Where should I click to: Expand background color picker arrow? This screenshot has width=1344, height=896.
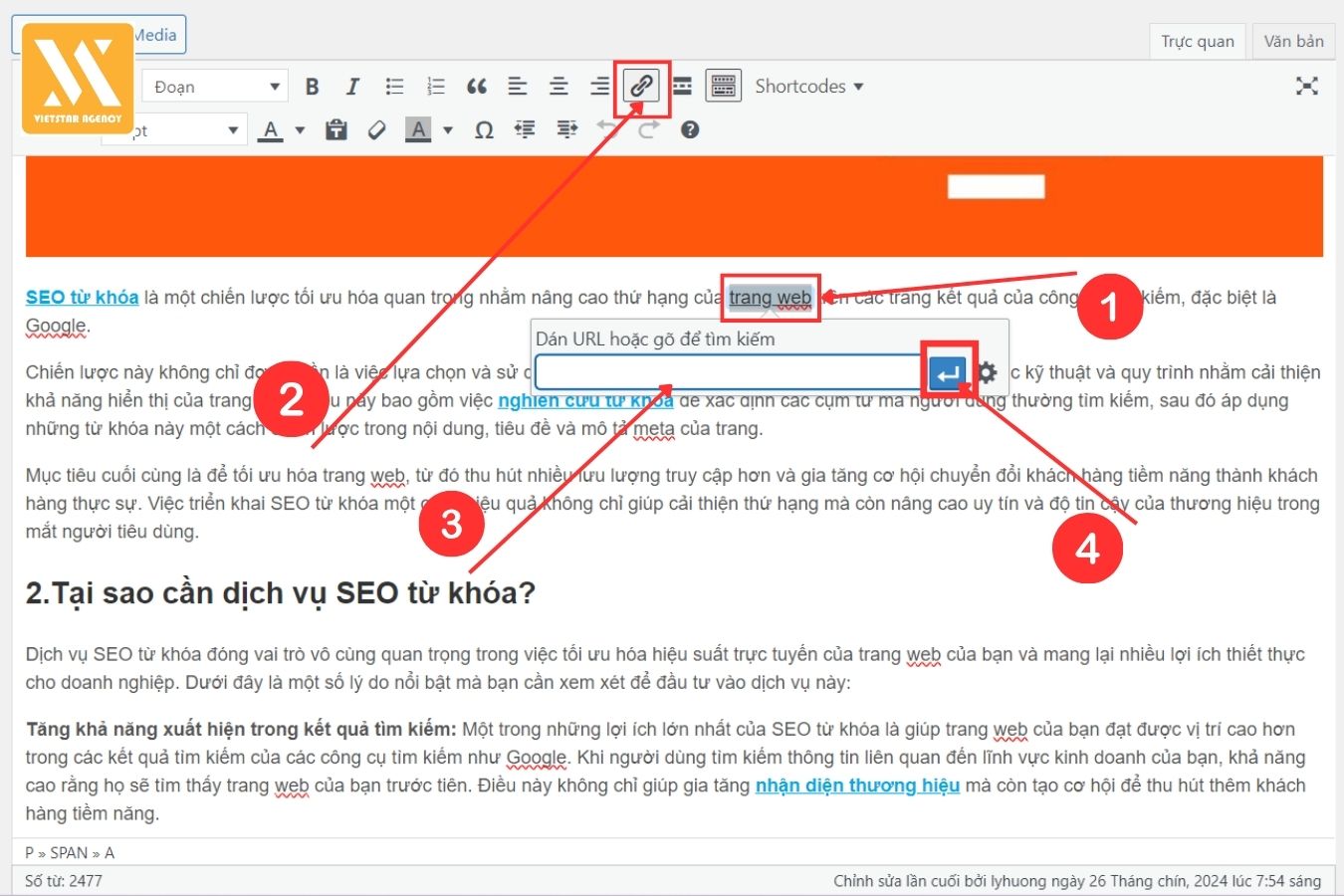click(x=448, y=130)
